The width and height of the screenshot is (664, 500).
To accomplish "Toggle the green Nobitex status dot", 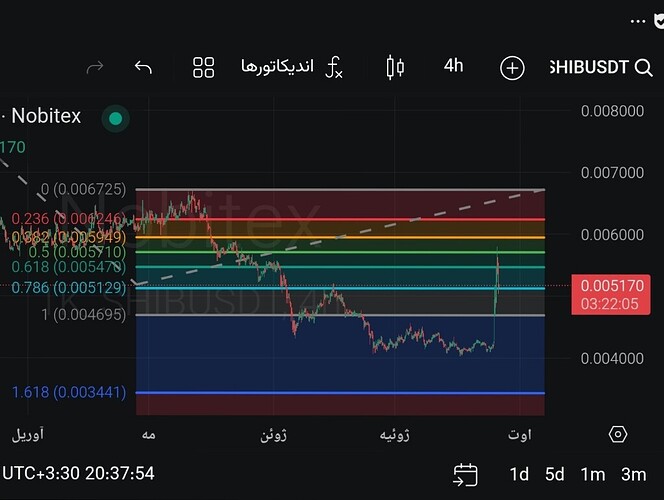I will [116, 119].
